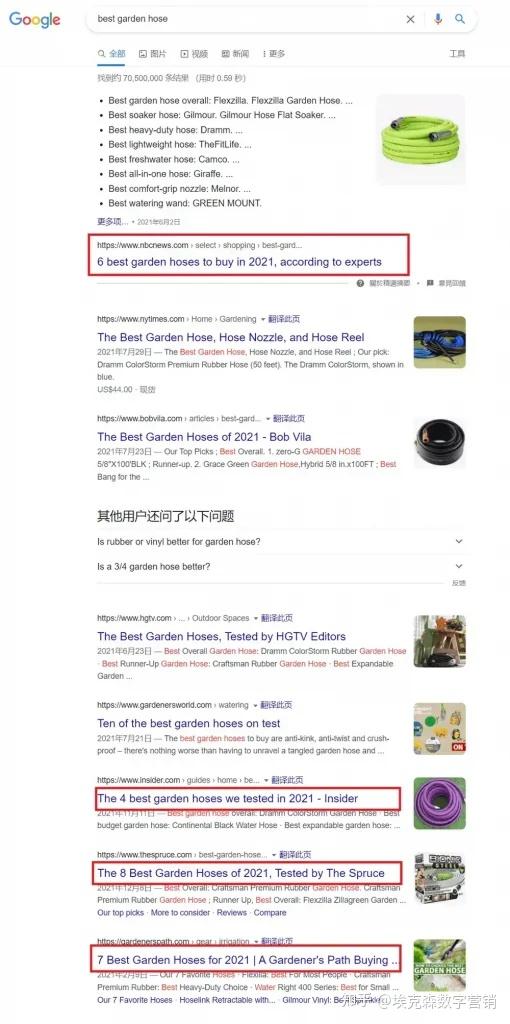Start voice search with microphone icon

438,19
